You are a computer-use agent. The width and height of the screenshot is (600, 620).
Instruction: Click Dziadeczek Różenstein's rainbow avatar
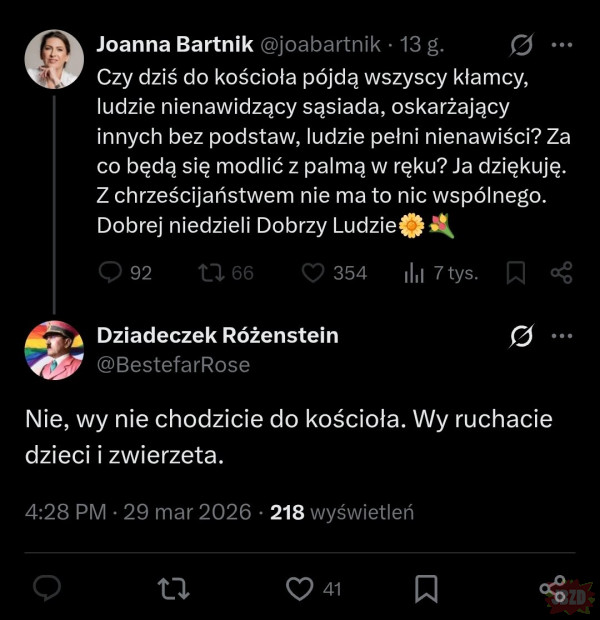click(x=53, y=350)
